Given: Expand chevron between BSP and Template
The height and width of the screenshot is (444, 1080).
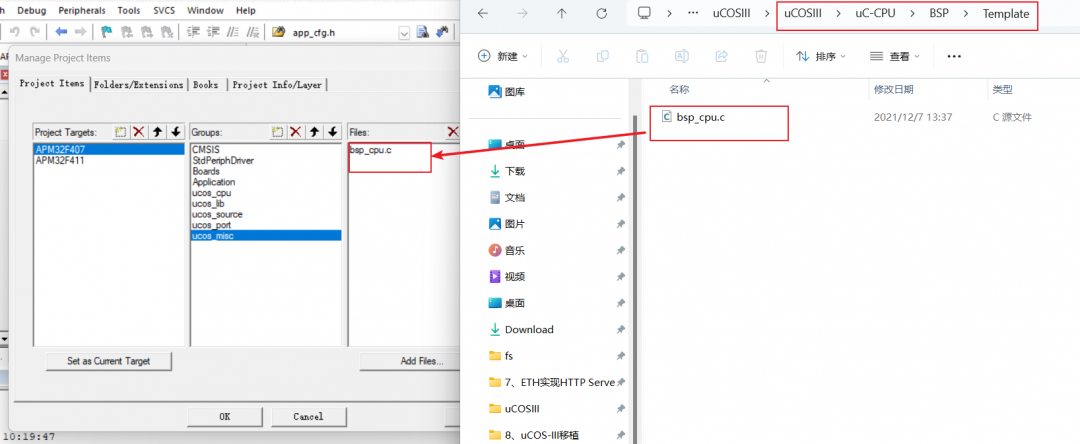Looking at the screenshot, I should pos(966,14).
